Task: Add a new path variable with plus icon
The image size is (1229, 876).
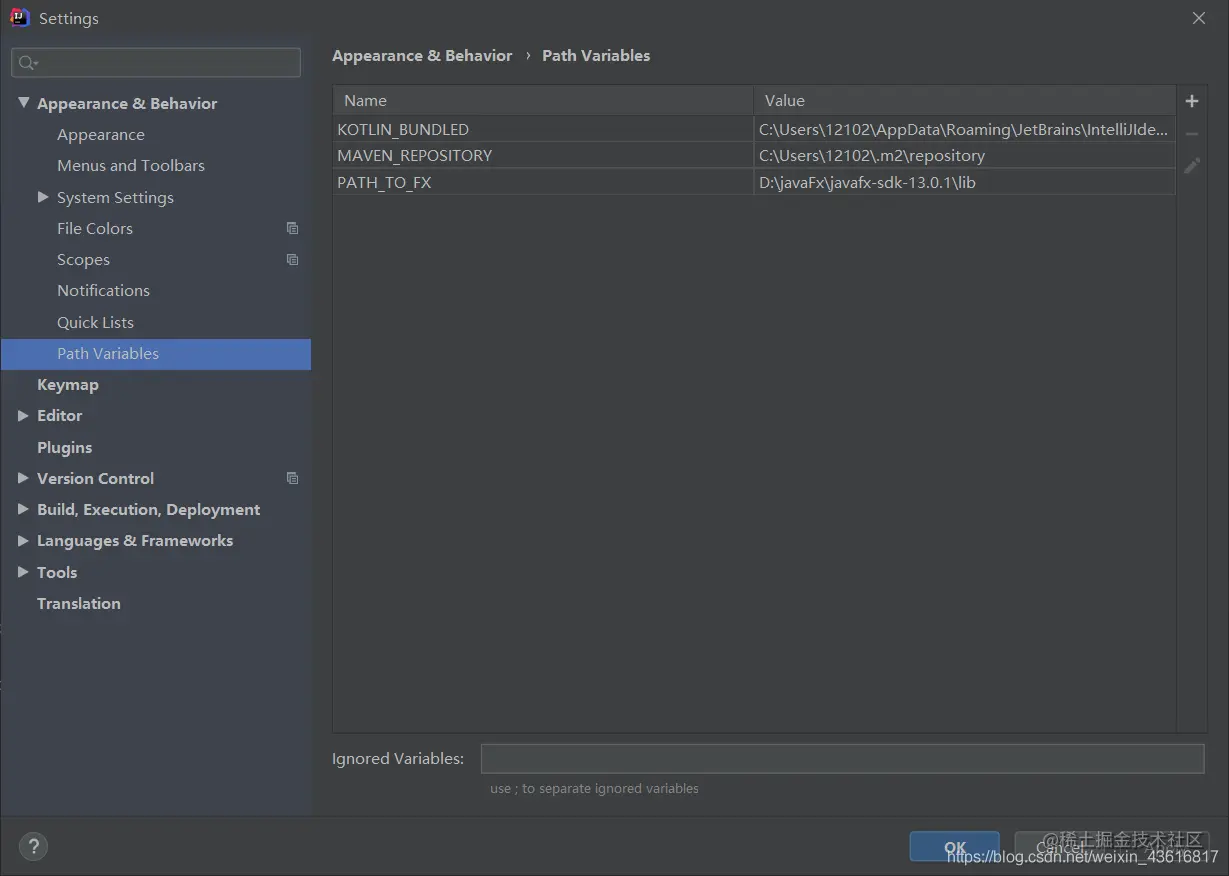Action: point(1191,101)
